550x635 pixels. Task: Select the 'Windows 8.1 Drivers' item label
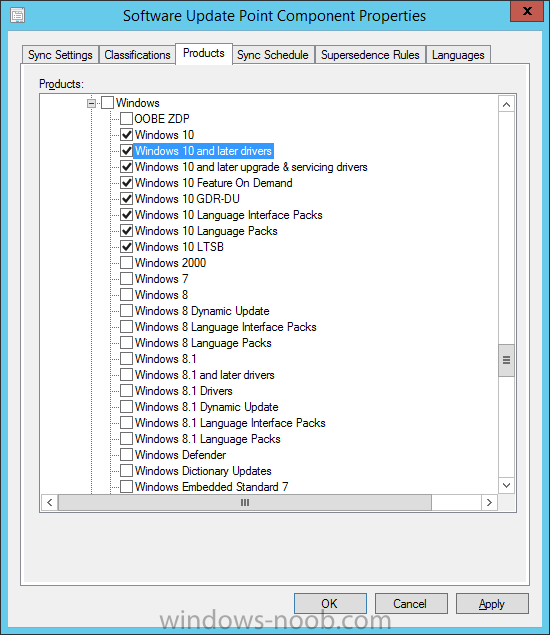coord(183,391)
